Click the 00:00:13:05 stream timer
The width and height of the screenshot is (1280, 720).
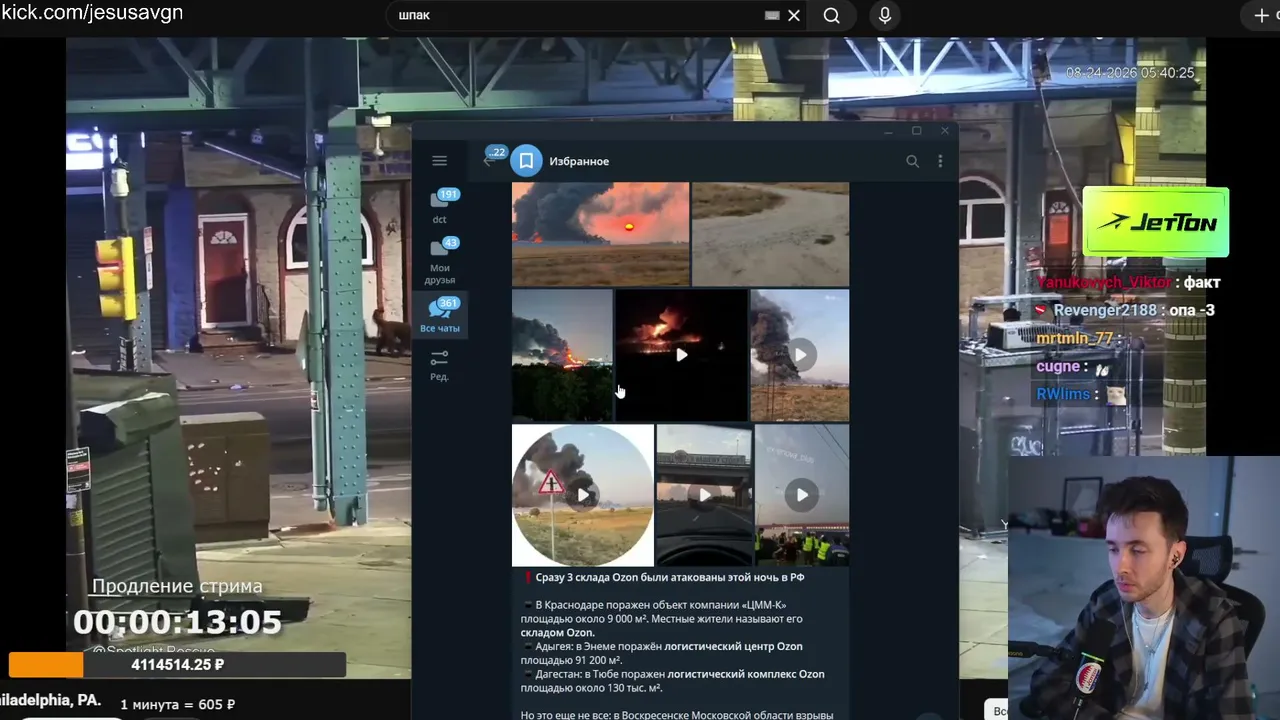click(177, 622)
